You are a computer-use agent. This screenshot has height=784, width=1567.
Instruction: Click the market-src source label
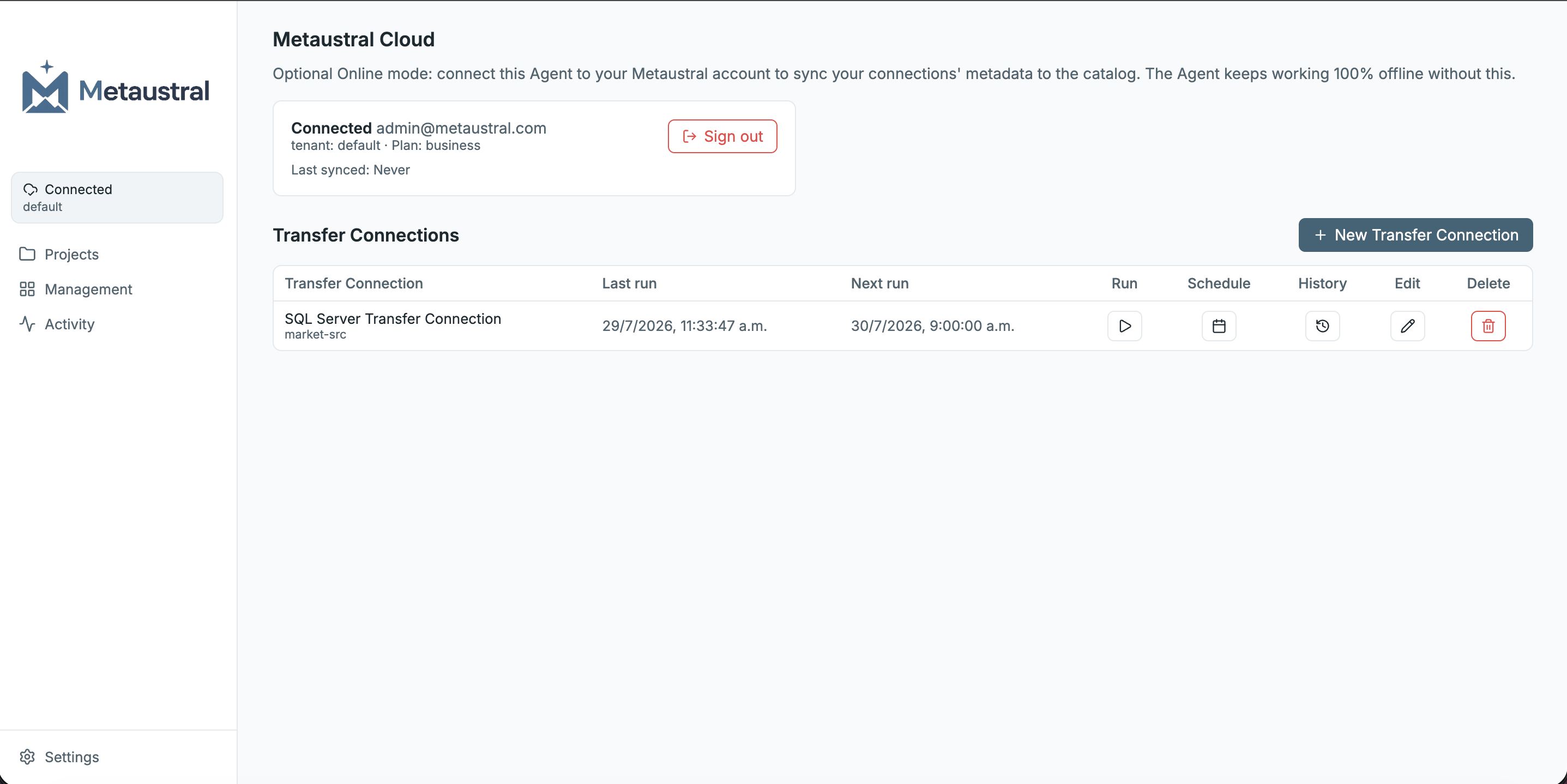315,335
